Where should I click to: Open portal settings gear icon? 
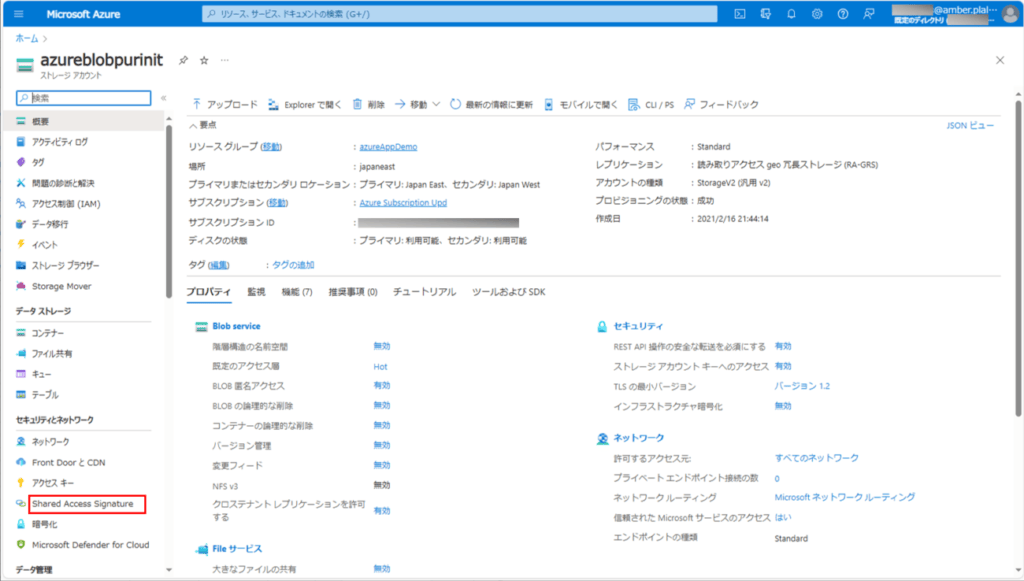tap(817, 14)
